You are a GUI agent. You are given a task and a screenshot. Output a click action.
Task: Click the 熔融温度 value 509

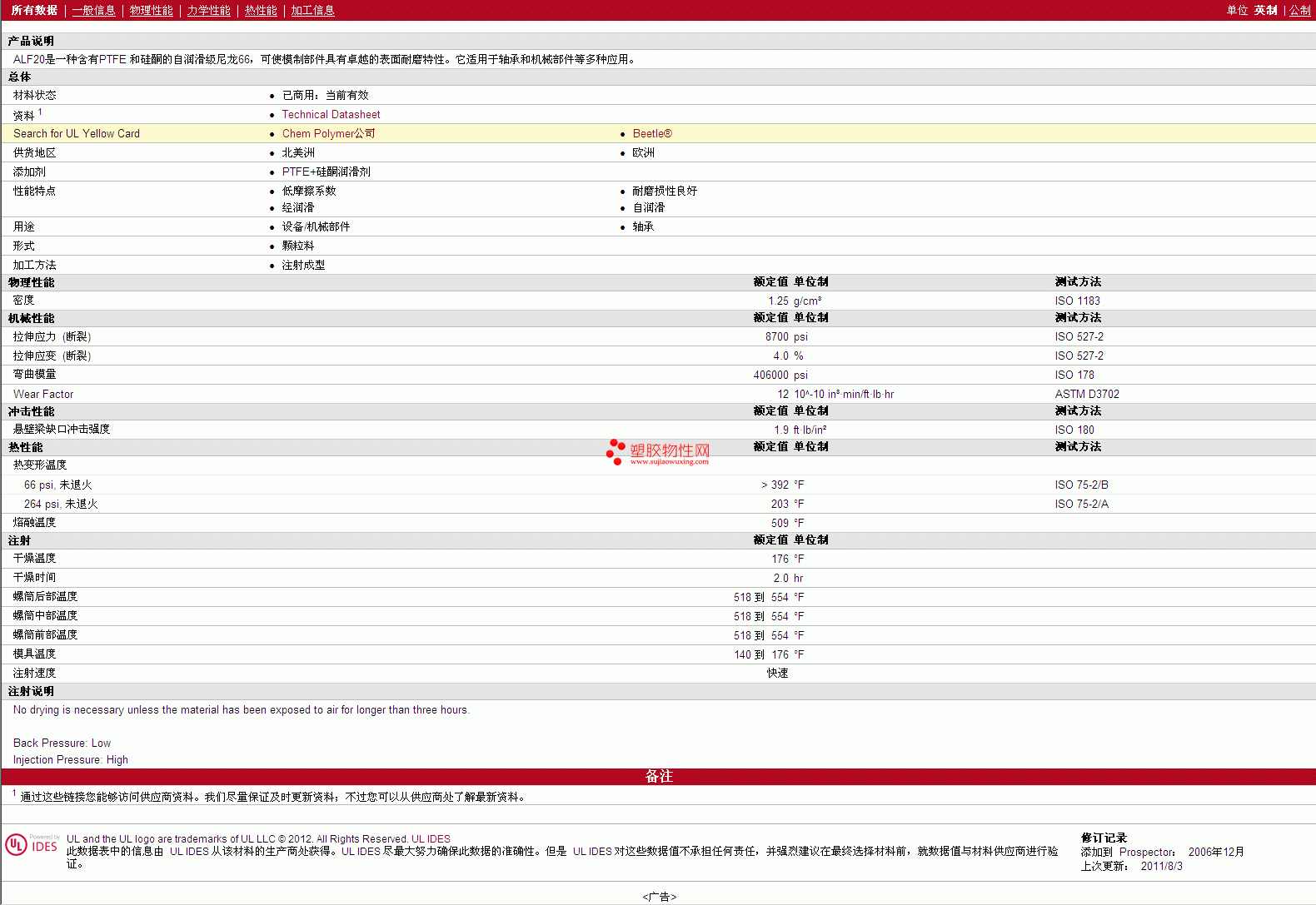pos(780,523)
